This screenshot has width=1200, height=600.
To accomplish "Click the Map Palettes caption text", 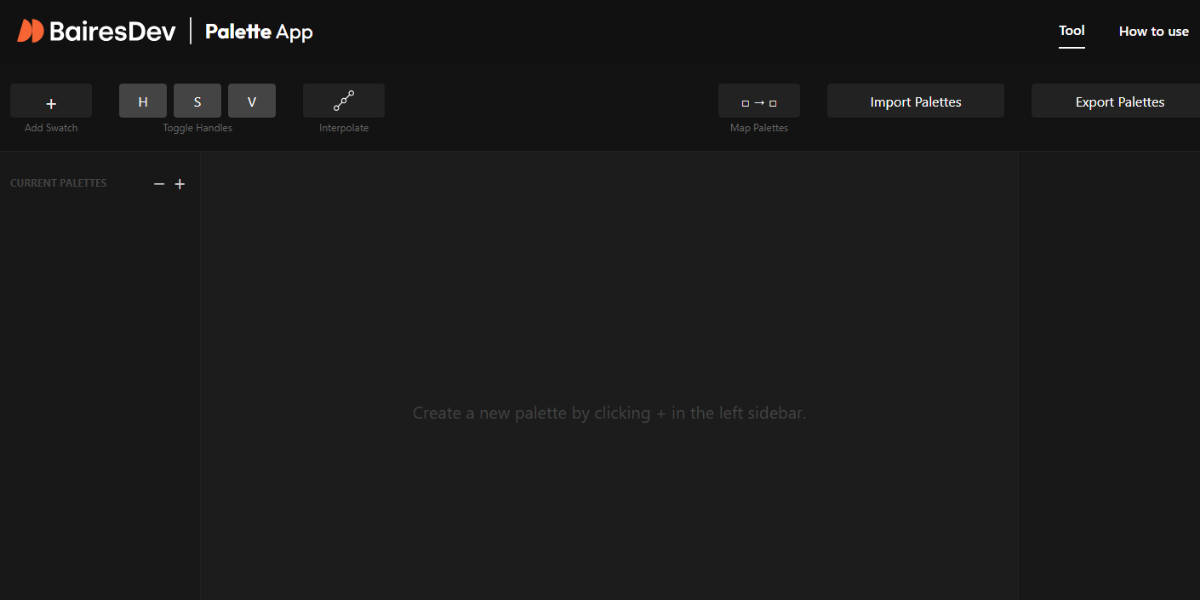I will (x=758, y=128).
